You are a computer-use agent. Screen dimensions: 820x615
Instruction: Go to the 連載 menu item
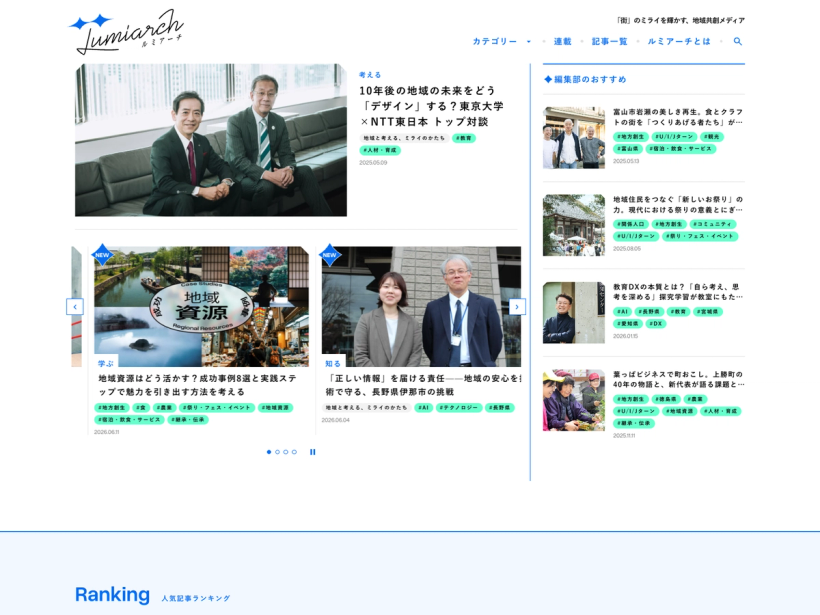(x=563, y=41)
